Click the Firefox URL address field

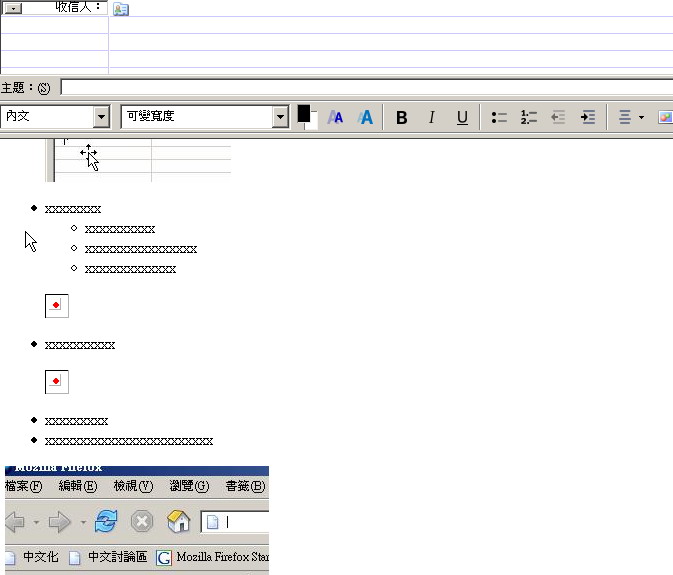tap(235, 522)
